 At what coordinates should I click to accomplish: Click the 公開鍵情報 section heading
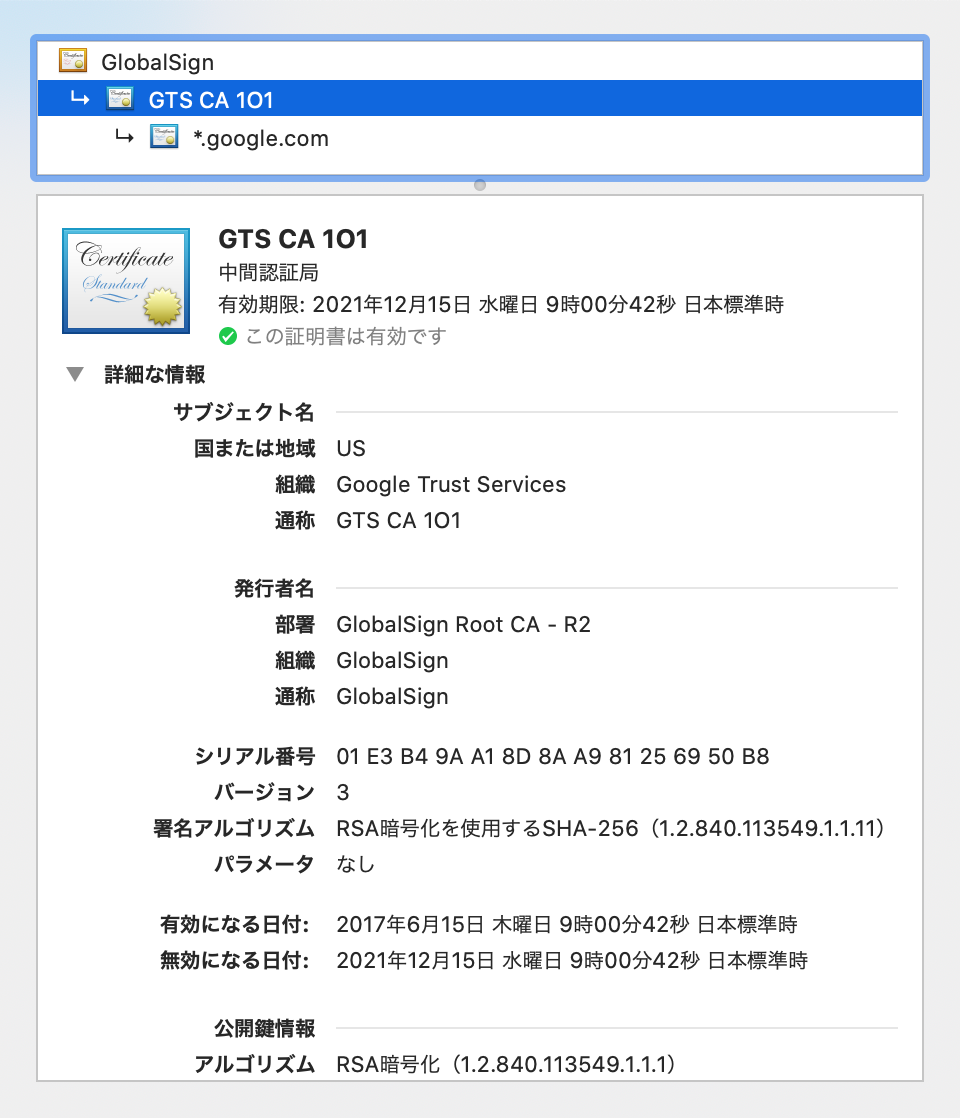[x=265, y=1028]
